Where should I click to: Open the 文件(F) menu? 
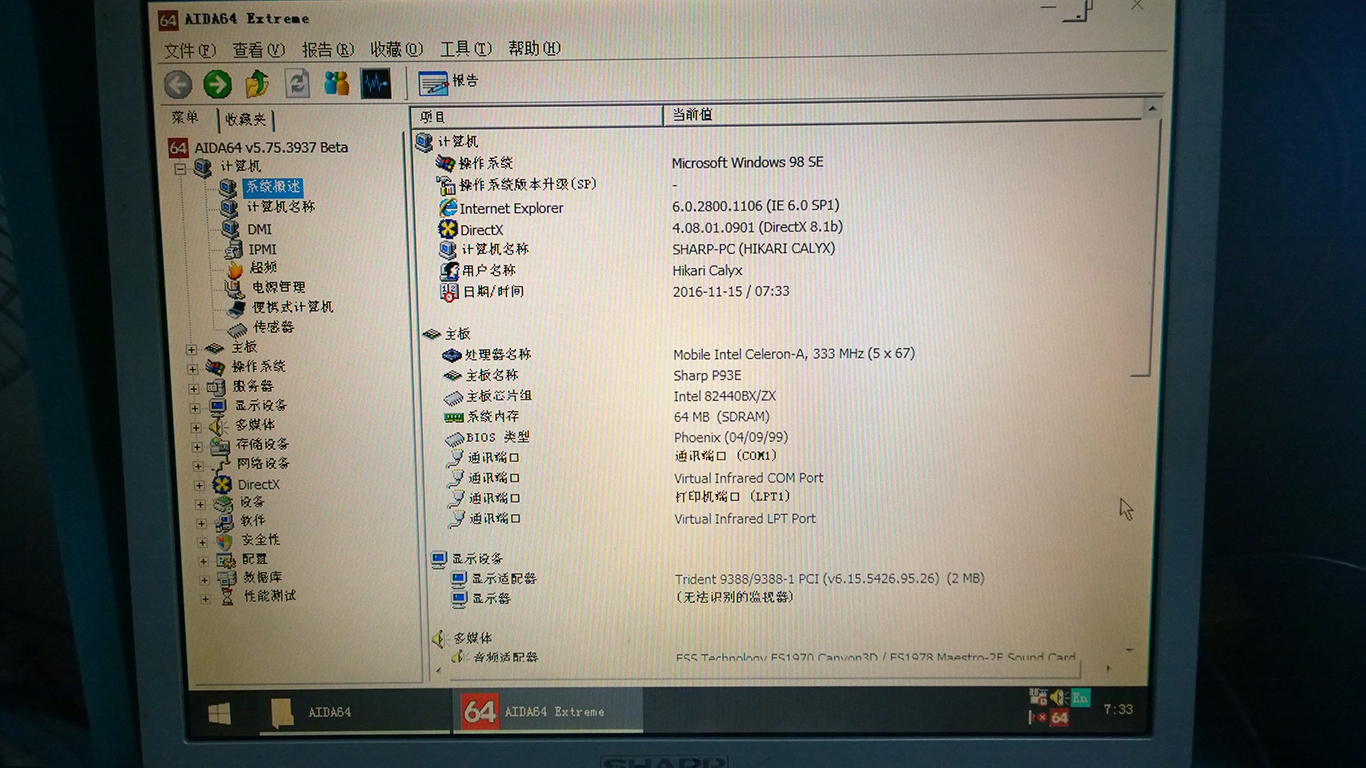[x=189, y=49]
